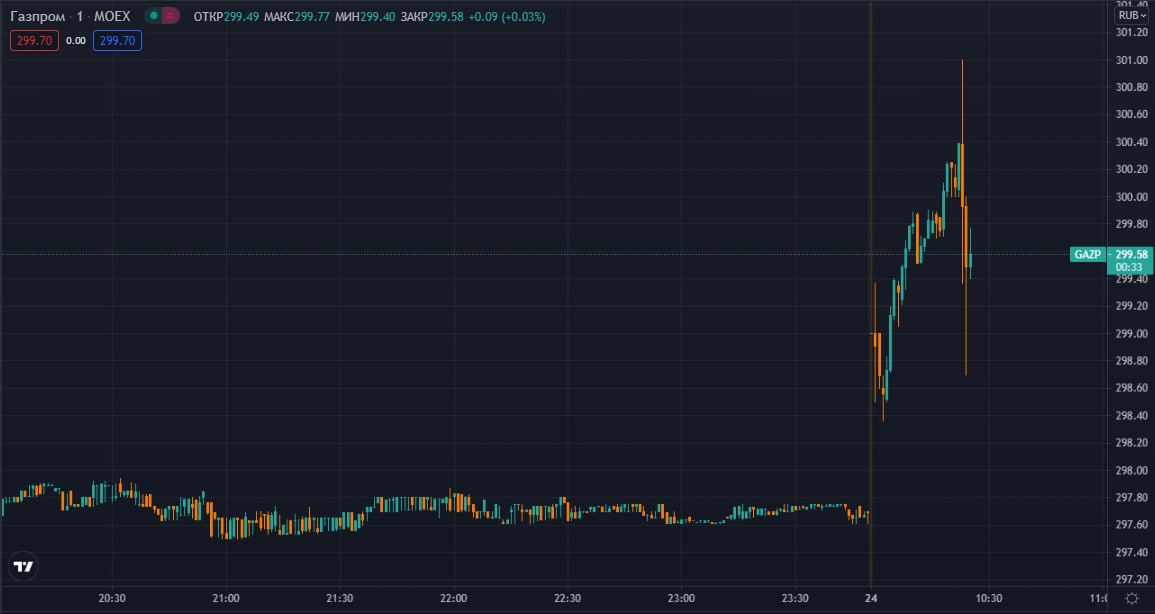Click the 297.40 price axis label

click(x=1131, y=552)
